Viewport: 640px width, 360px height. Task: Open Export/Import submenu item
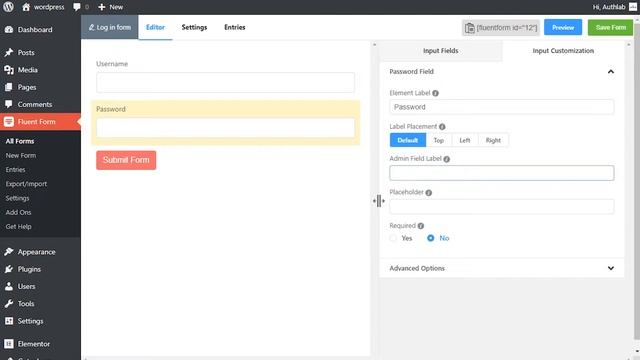pos(26,184)
